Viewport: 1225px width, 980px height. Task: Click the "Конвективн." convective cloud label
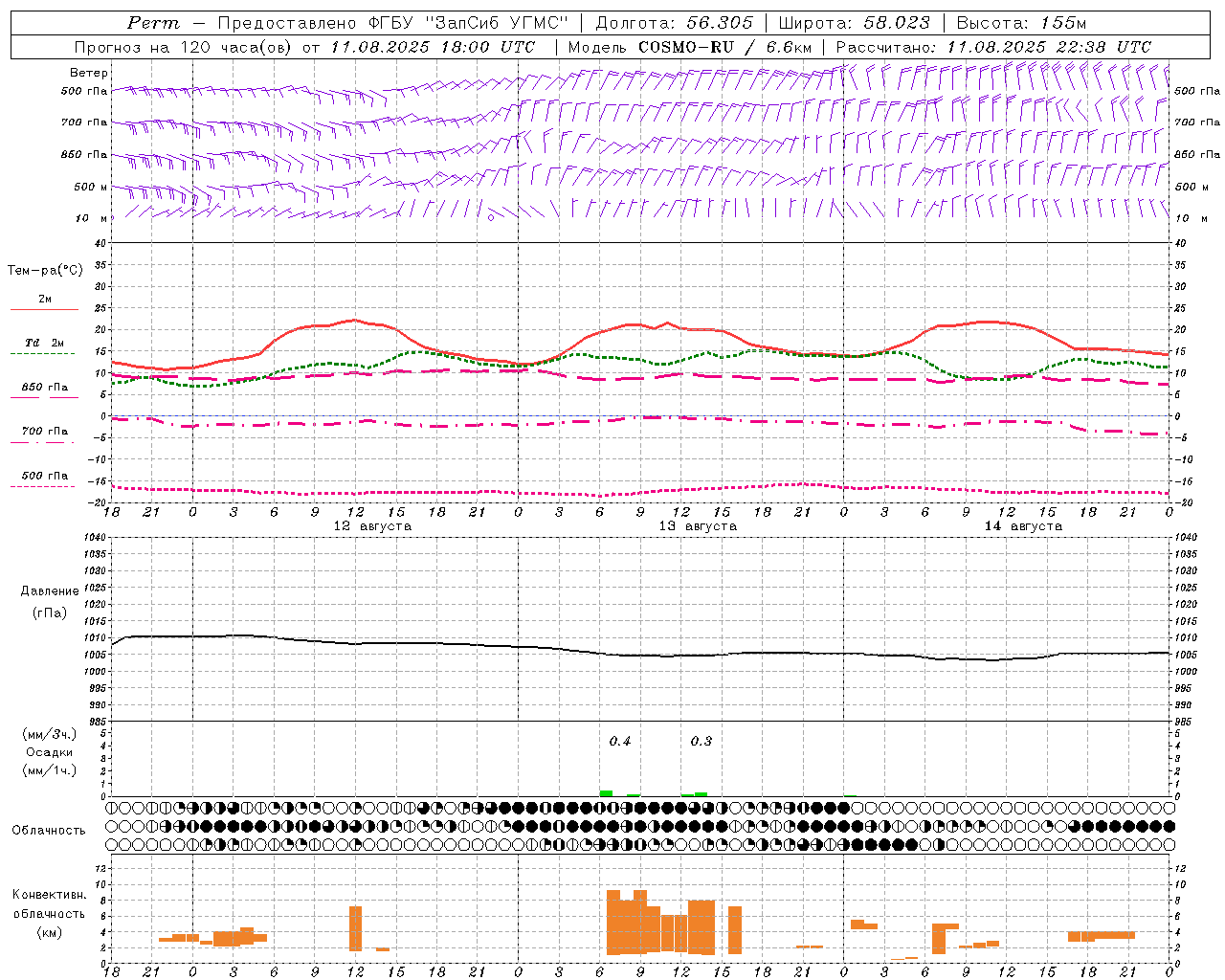[50, 895]
